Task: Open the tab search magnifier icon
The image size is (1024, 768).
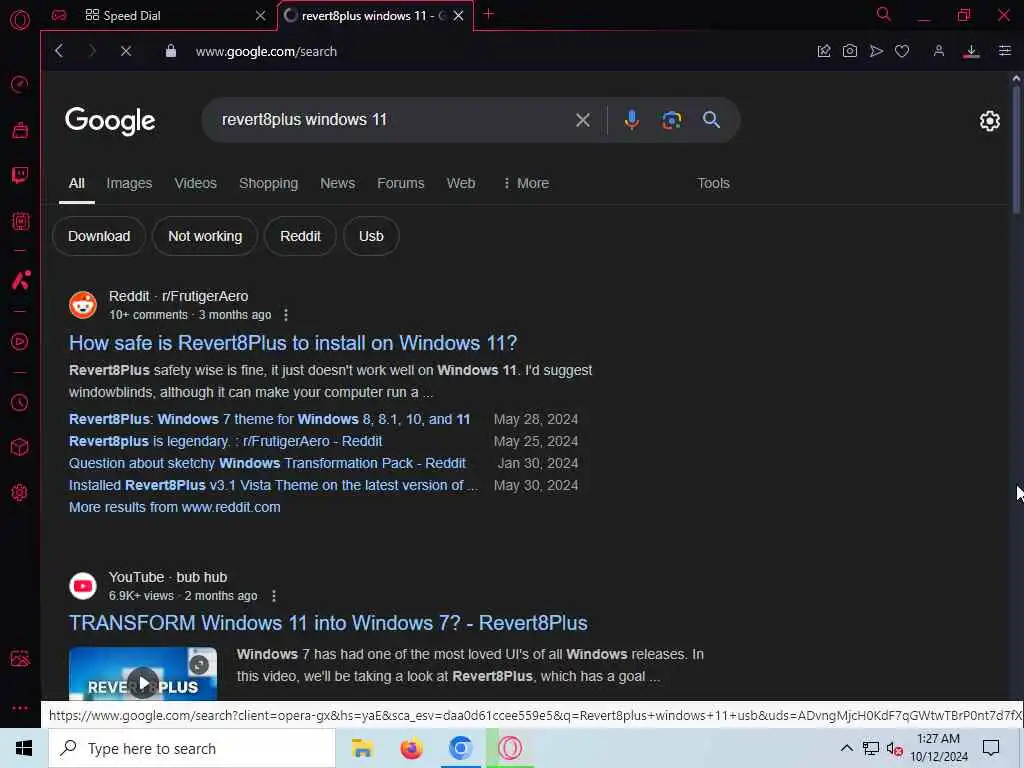Action: point(884,14)
